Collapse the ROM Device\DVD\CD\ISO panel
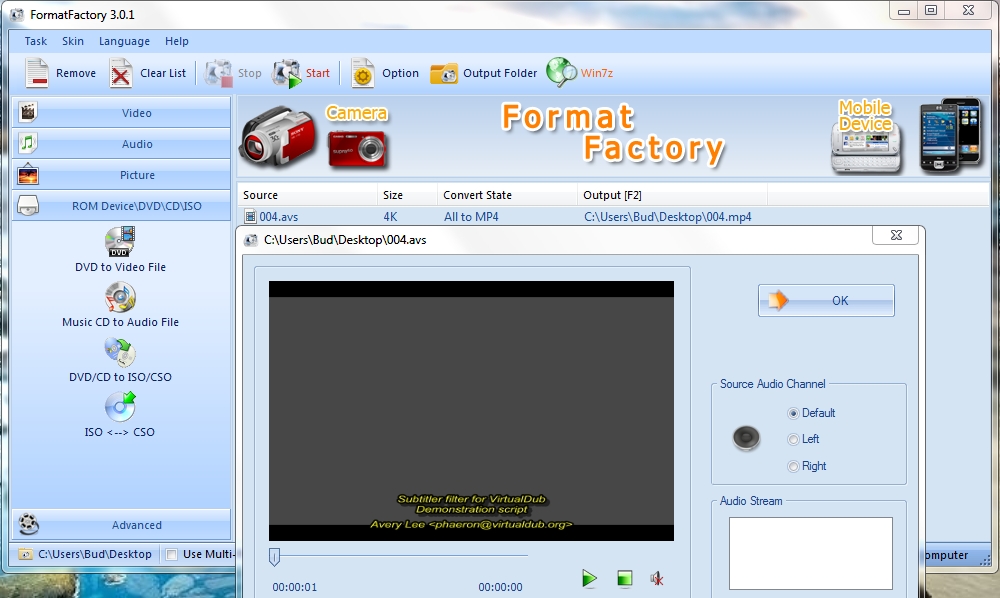The width and height of the screenshot is (1000, 598). click(121, 205)
